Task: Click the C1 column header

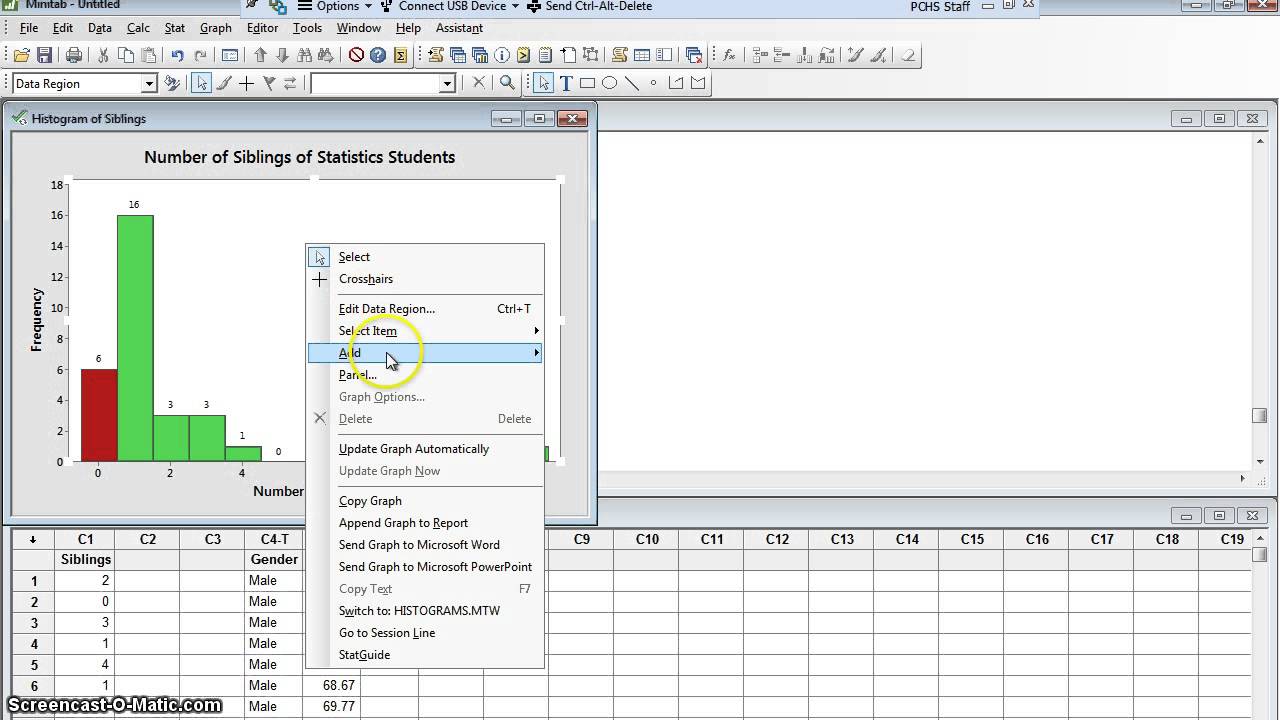Action: [85, 539]
